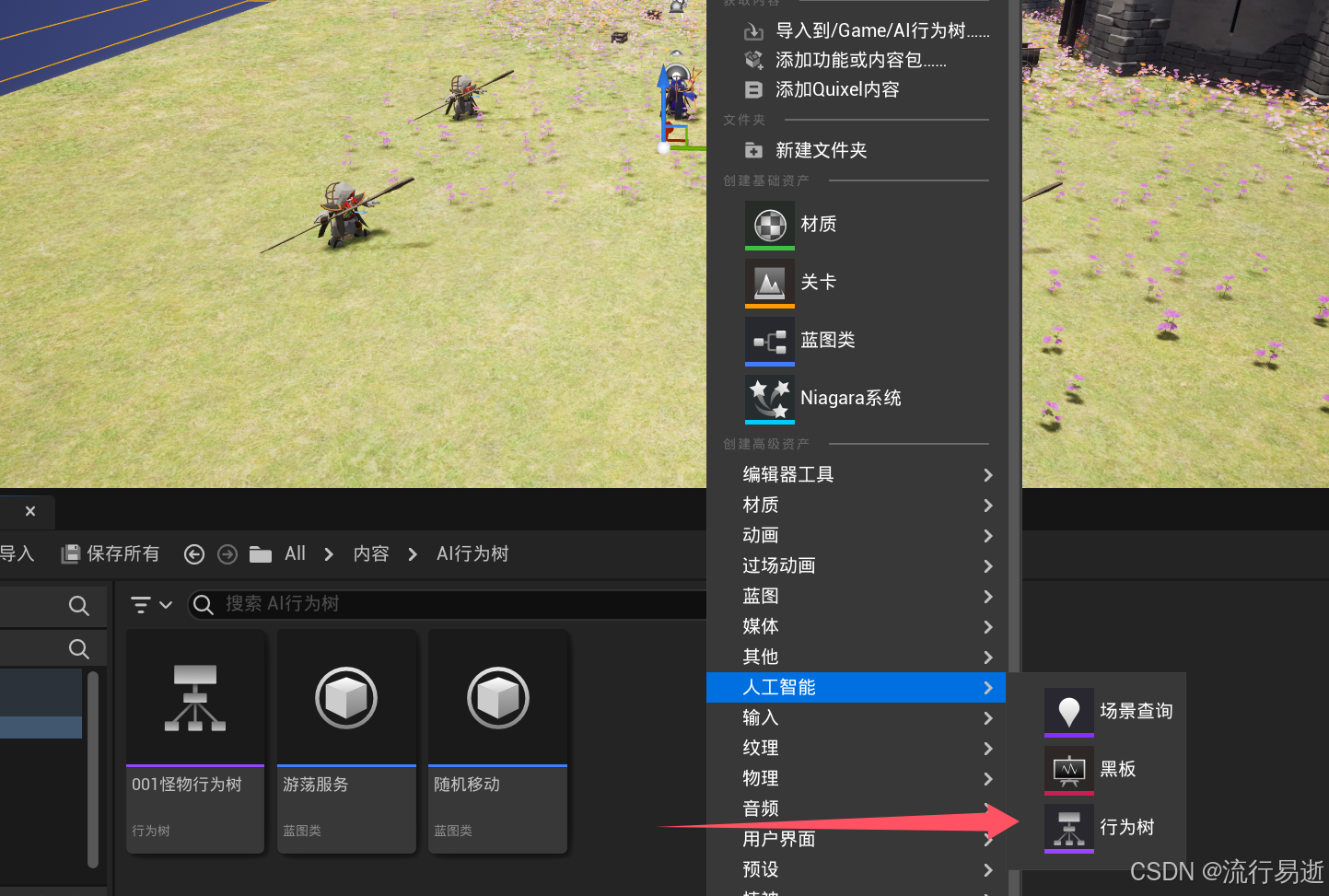The image size is (1329, 896).
Task: Expand the path after All breadcrumb
Action: (329, 554)
